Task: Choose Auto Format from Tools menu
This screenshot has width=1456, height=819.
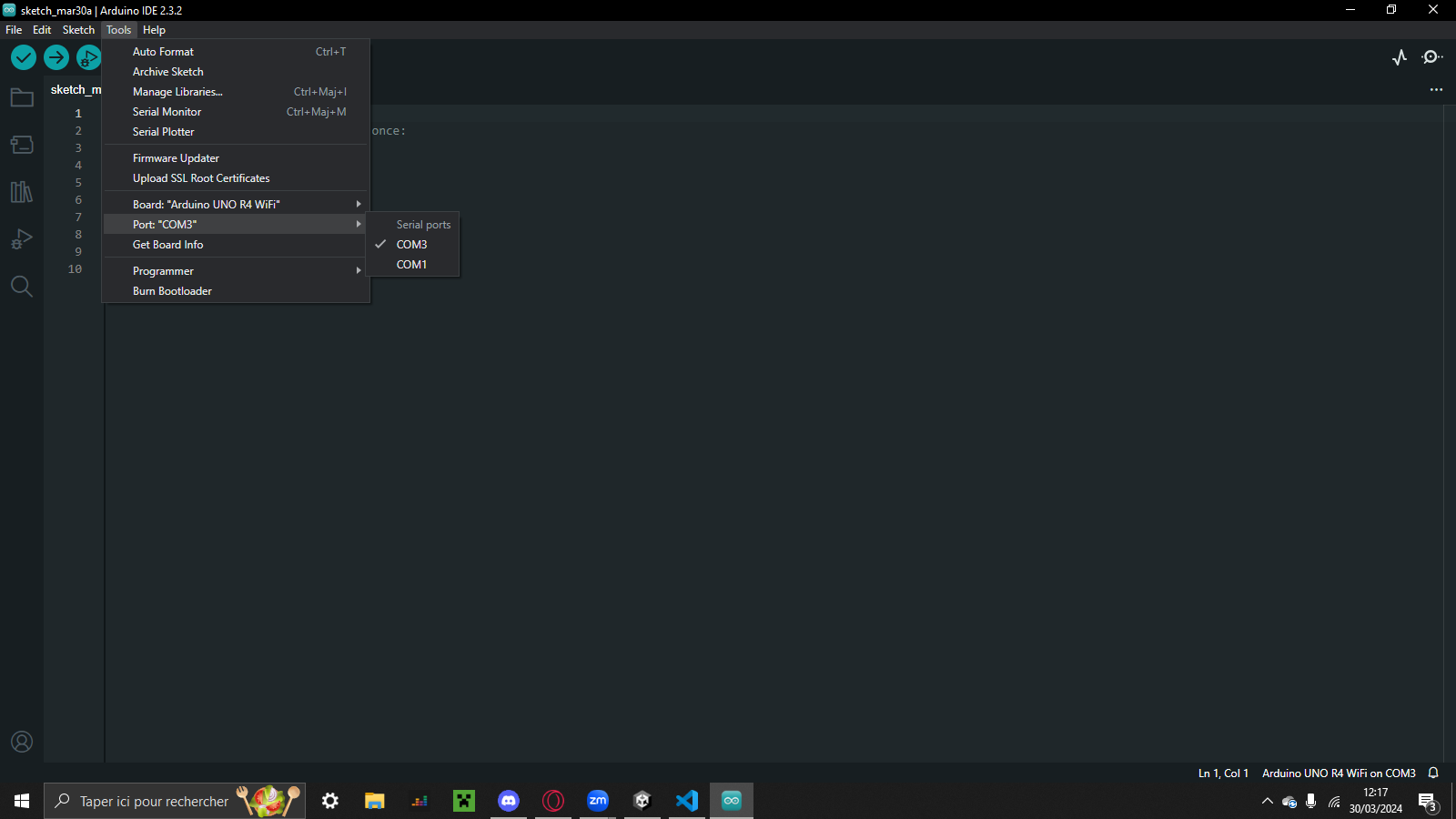Action: [237, 52]
